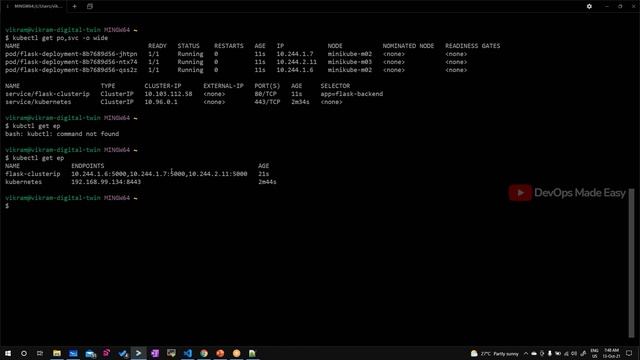Click port value 443/TCP

267,102
